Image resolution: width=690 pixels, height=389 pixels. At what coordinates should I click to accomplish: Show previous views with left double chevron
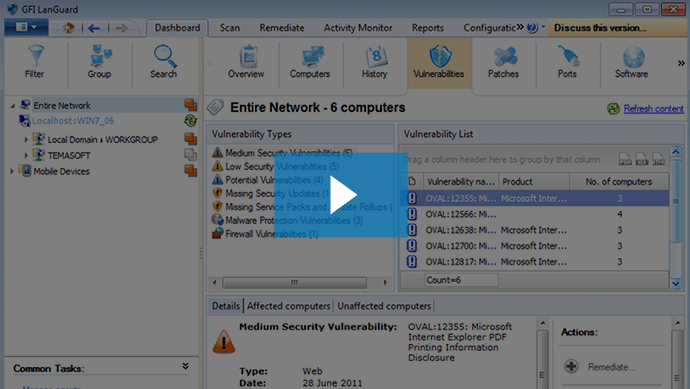210,63
